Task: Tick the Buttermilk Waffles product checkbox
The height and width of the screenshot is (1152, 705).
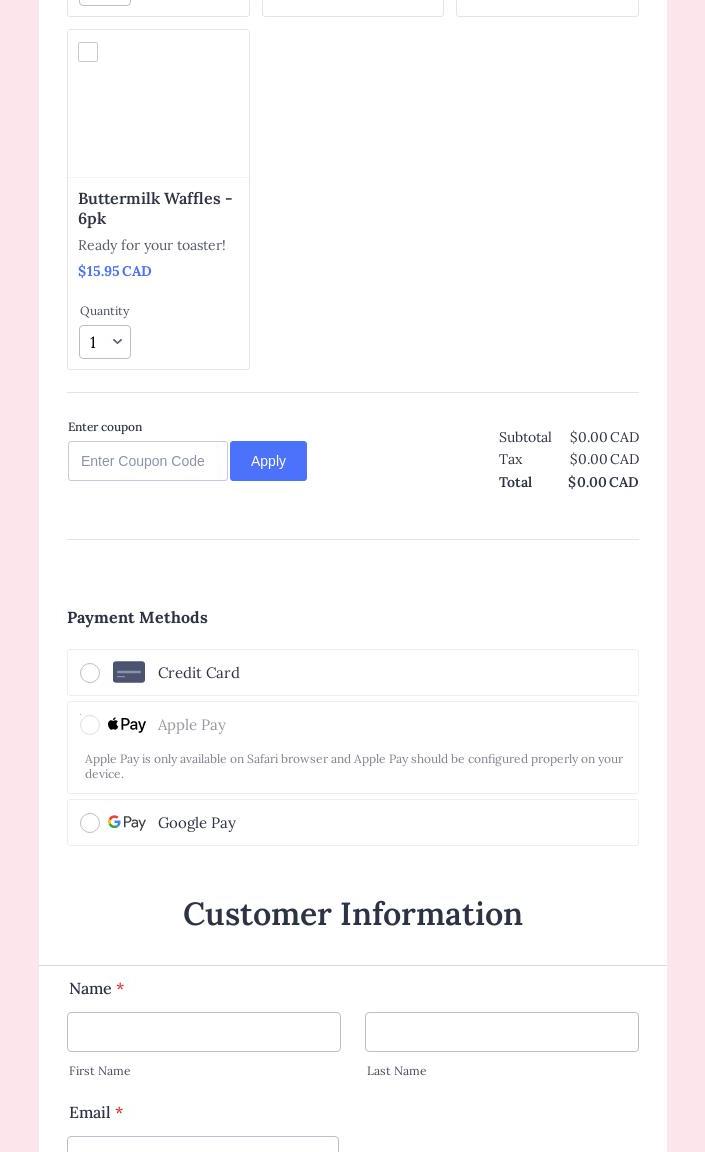Action: click(88, 52)
